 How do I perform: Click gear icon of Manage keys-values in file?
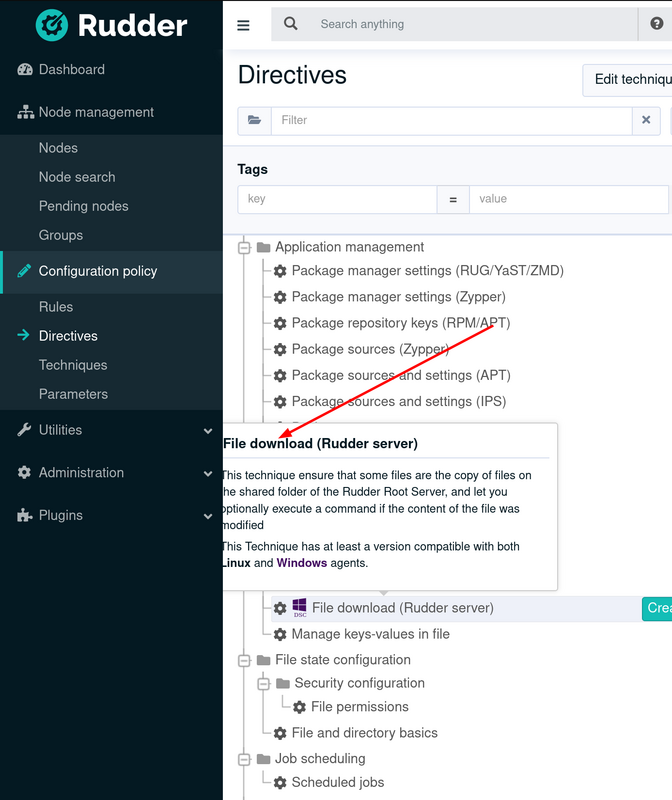click(280, 634)
